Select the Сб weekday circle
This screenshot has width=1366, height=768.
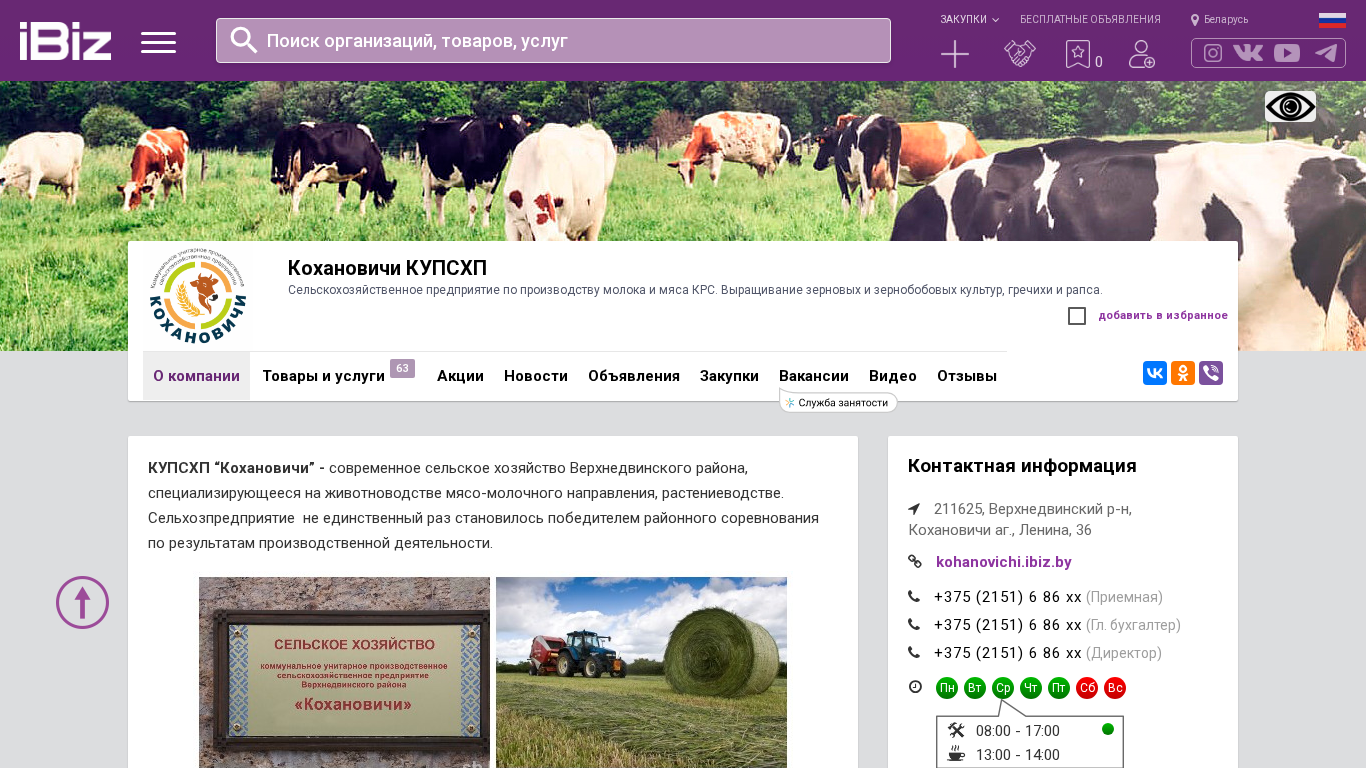point(1087,688)
